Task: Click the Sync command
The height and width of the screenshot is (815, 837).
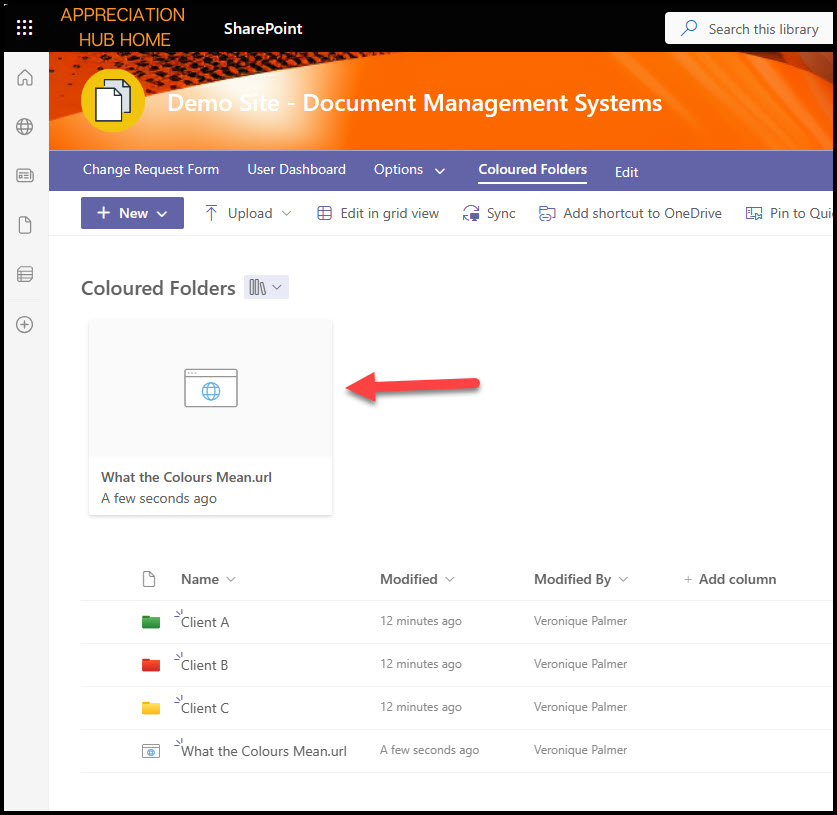Action: click(489, 213)
